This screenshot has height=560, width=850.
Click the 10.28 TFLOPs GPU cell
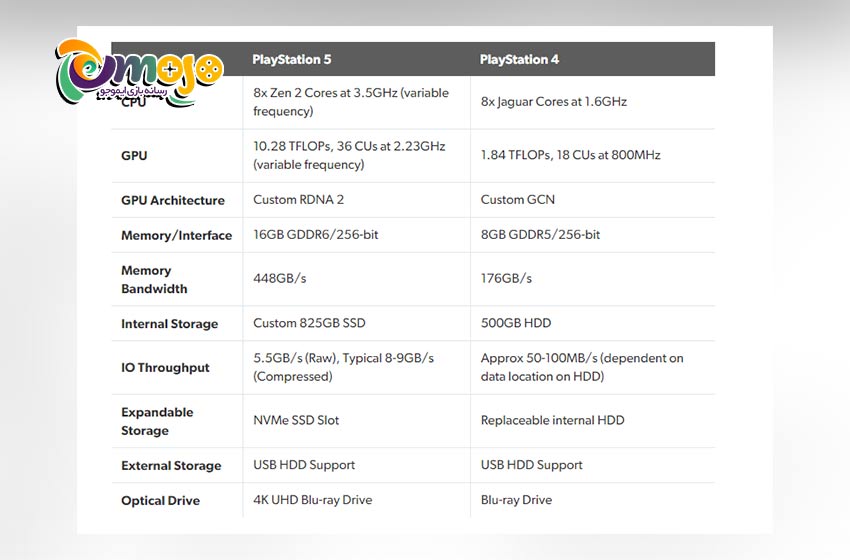(x=349, y=155)
